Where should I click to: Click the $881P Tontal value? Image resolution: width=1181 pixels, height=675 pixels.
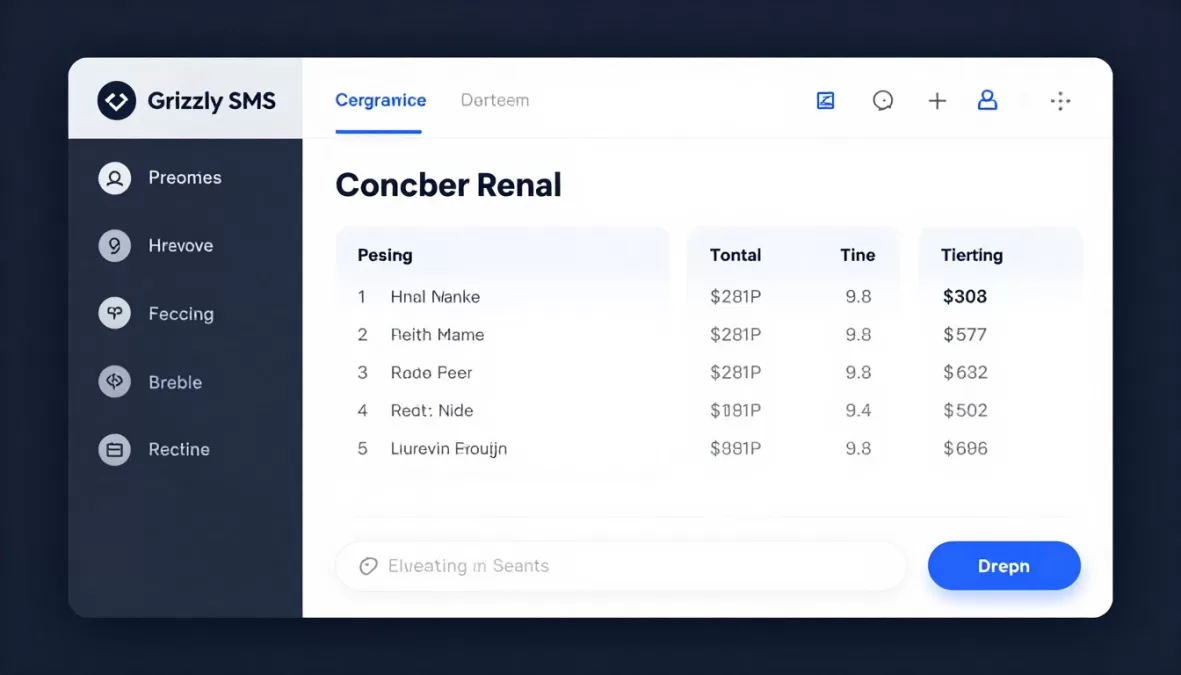coord(735,449)
